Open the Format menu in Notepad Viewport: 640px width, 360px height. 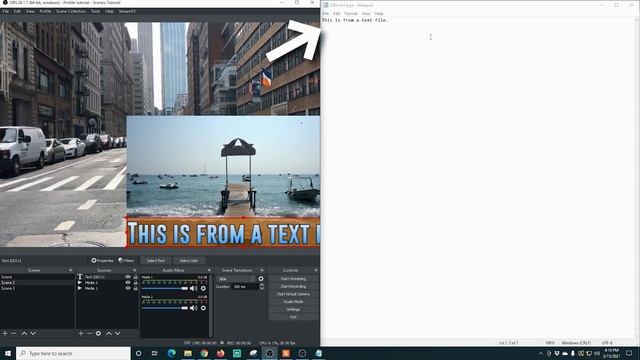click(351, 13)
